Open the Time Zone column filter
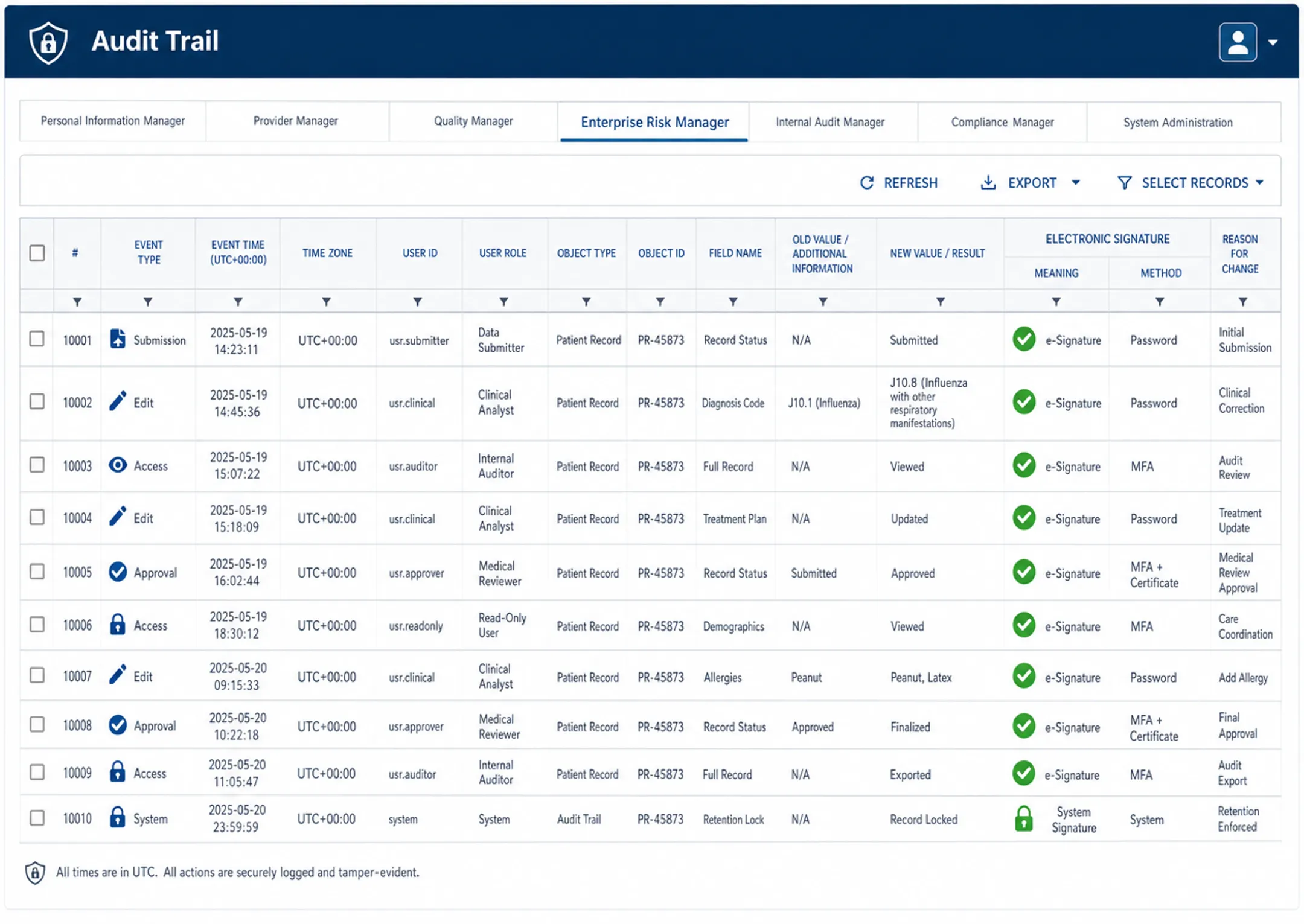Screen dimensions: 1304x924 pos(326,301)
